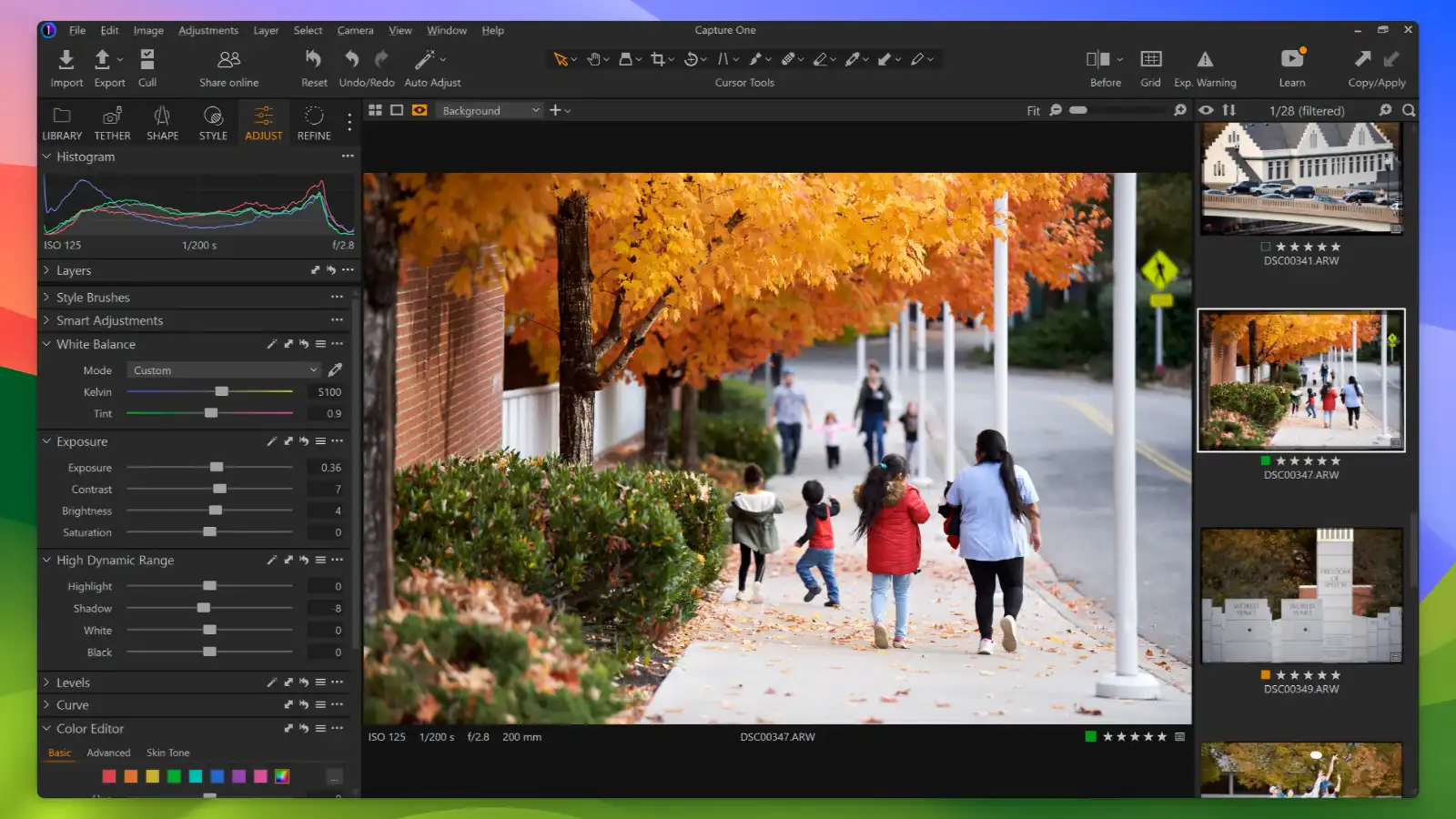This screenshot has height=819, width=1456.
Task: Tick the checkbox on the DSC00341 thumbnail
Action: click(x=1266, y=247)
